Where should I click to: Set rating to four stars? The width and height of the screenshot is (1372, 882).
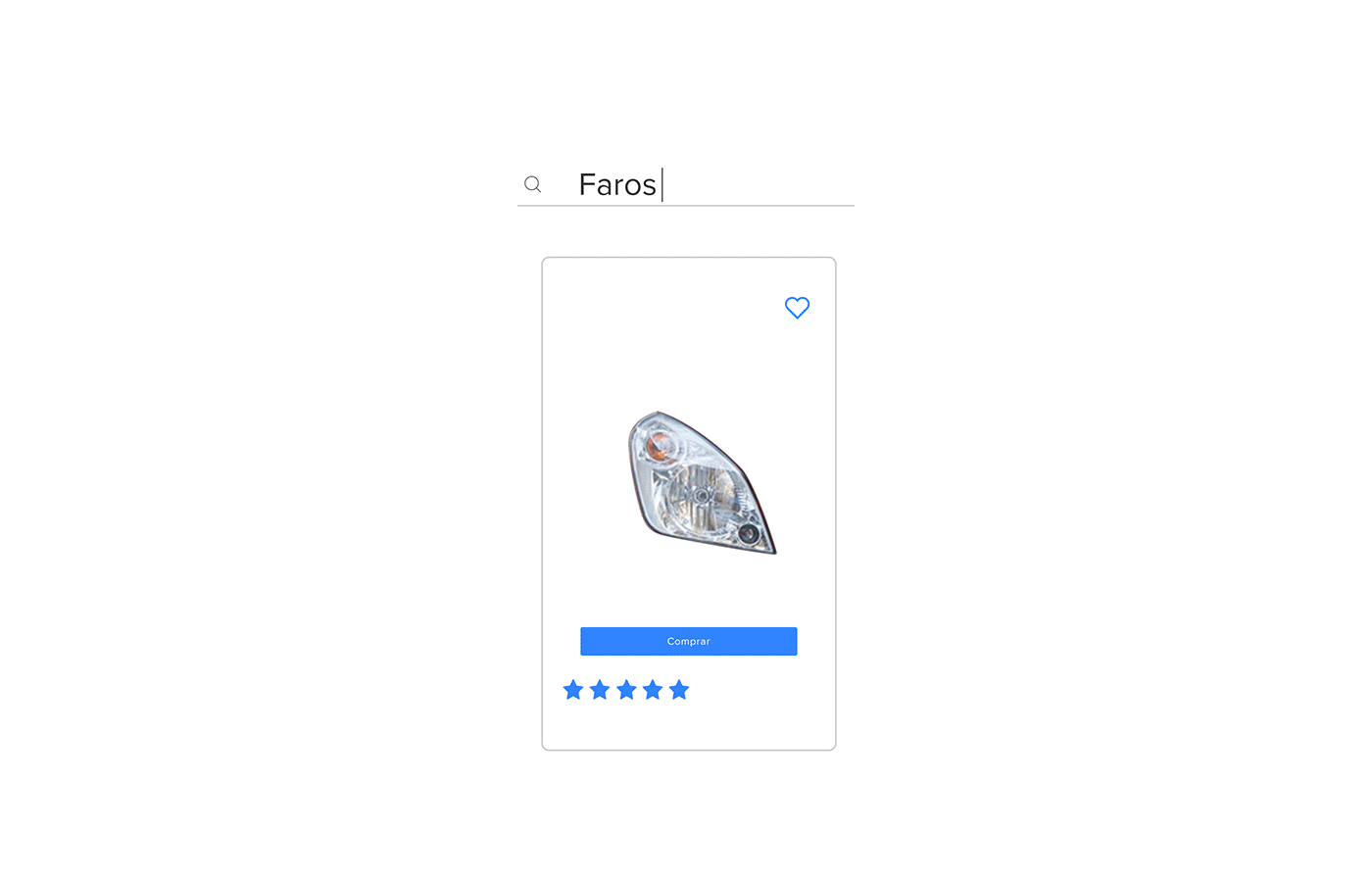(x=653, y=690)
